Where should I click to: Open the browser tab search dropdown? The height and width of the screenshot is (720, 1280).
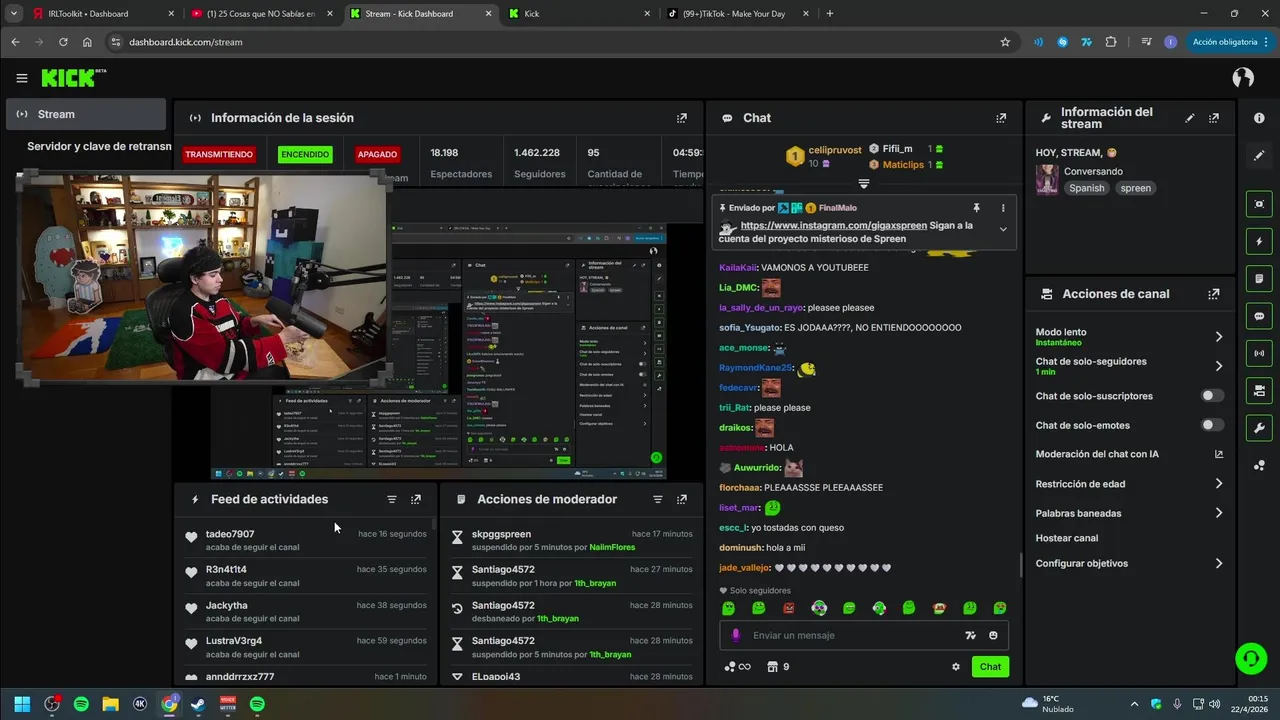point(14,14)
